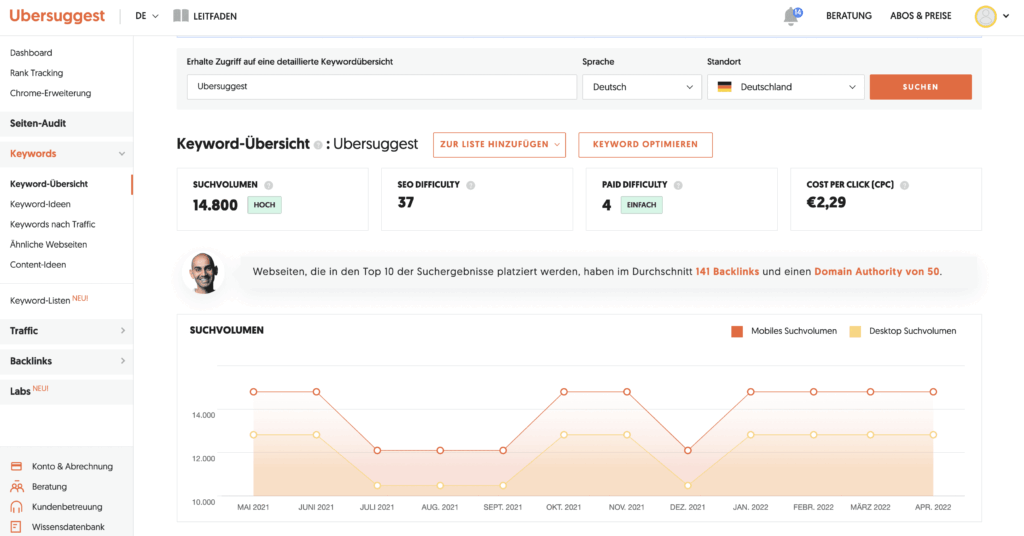1024x536 pixels.
Task: Select Ähnliche Webseiten in the sidebar
Action: [48, 245]
